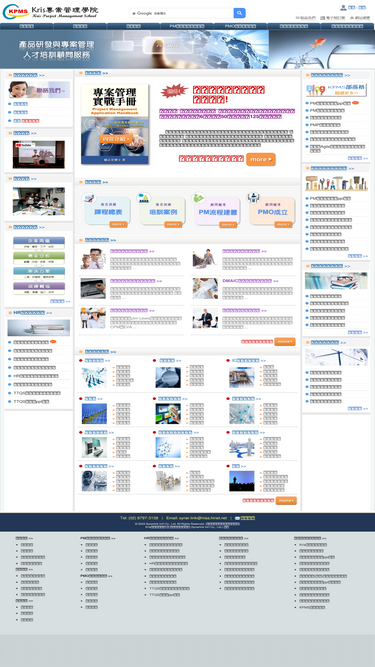Click more on the 課程總表 card
Image resolution: width=375 pixels, height=667 pixels.
click(x=118, y=224)
